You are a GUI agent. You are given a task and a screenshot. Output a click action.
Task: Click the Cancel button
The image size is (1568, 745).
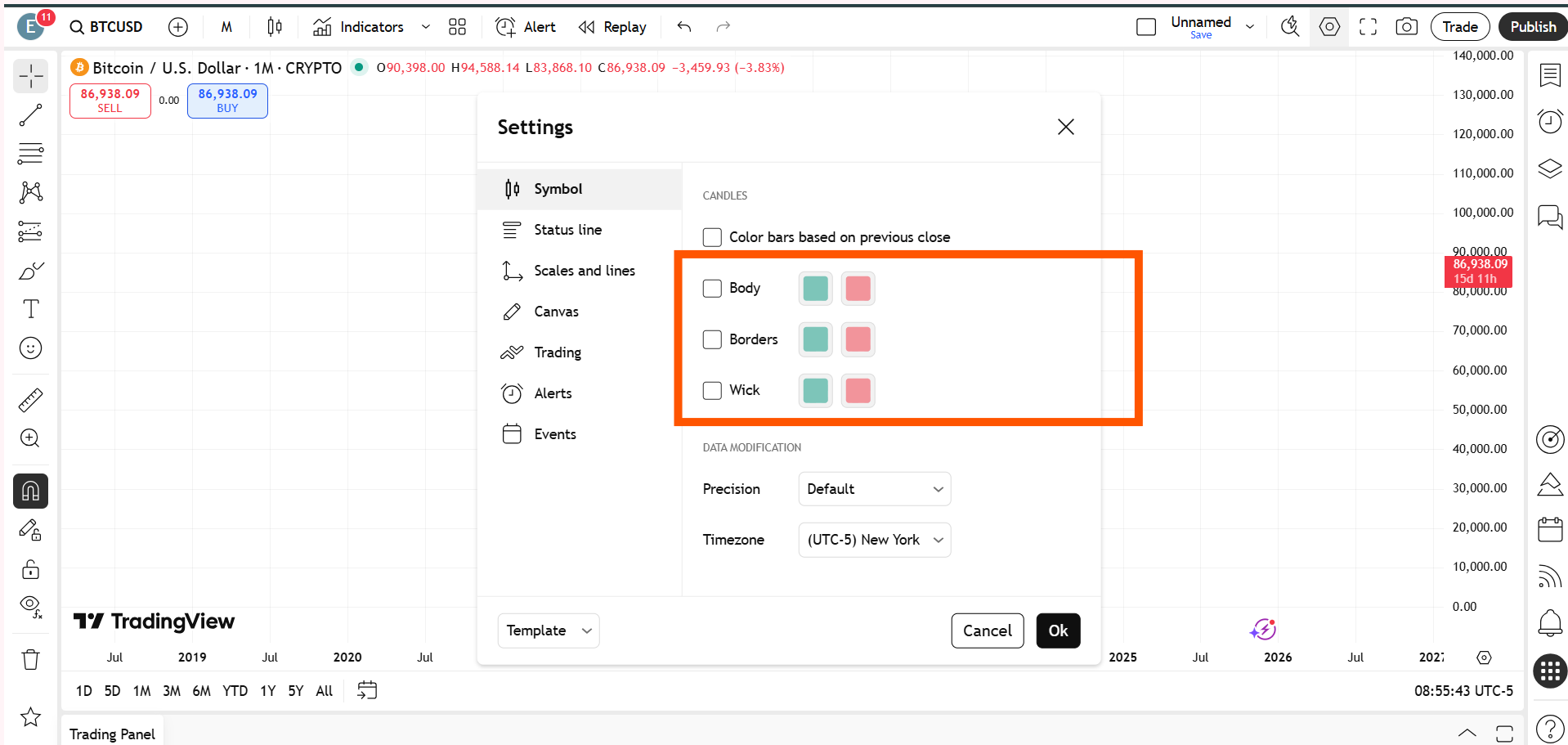[x=987, y=631]
